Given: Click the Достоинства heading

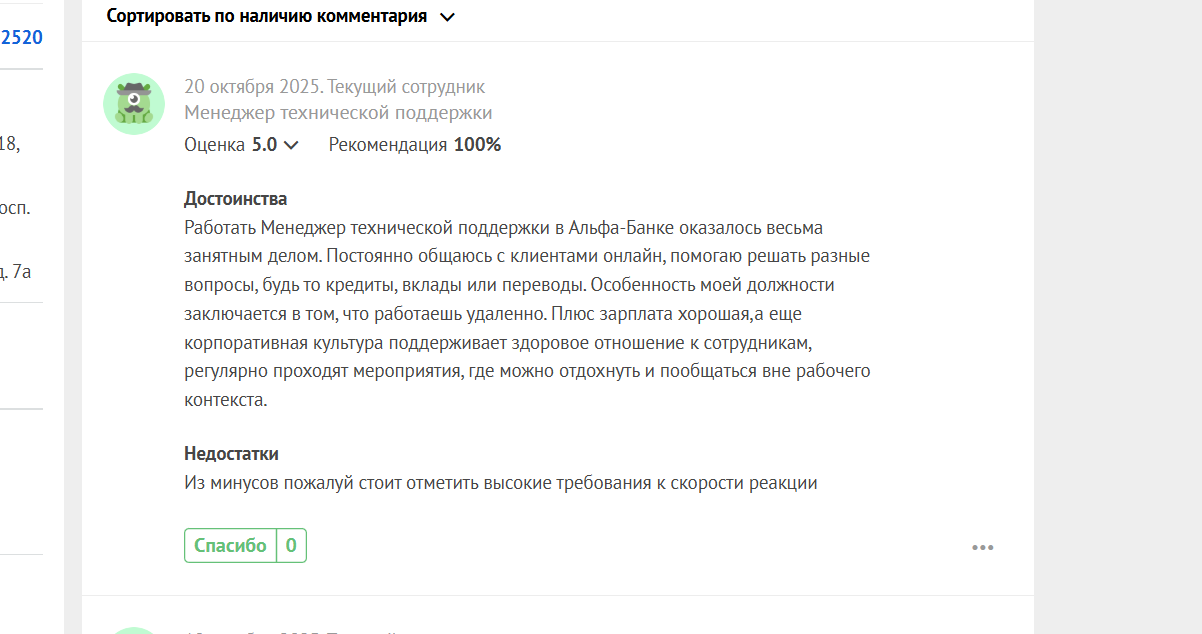Looking at the screenshot, I should (x=236, y=199).
